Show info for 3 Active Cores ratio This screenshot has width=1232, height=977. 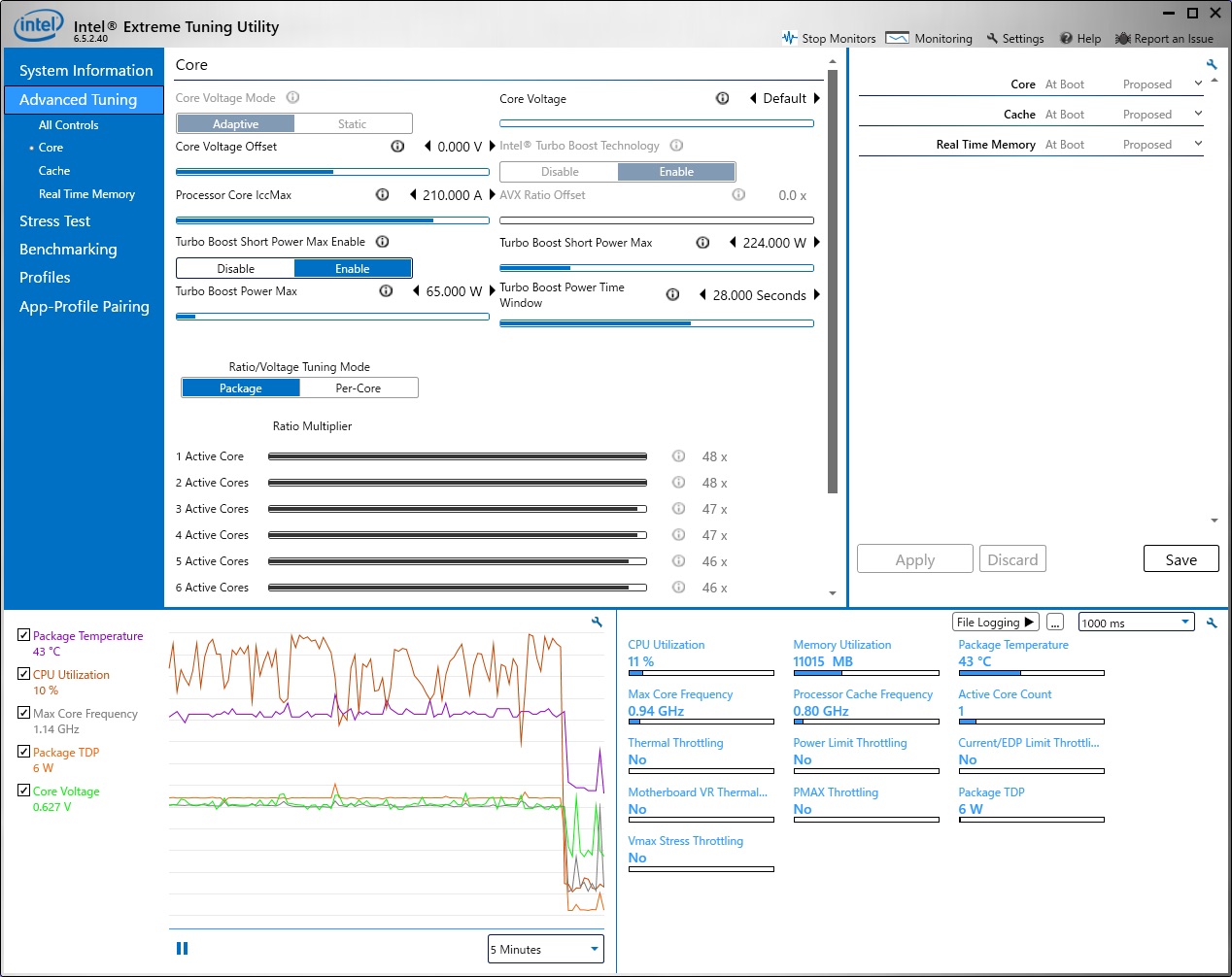tap(678, 508)
